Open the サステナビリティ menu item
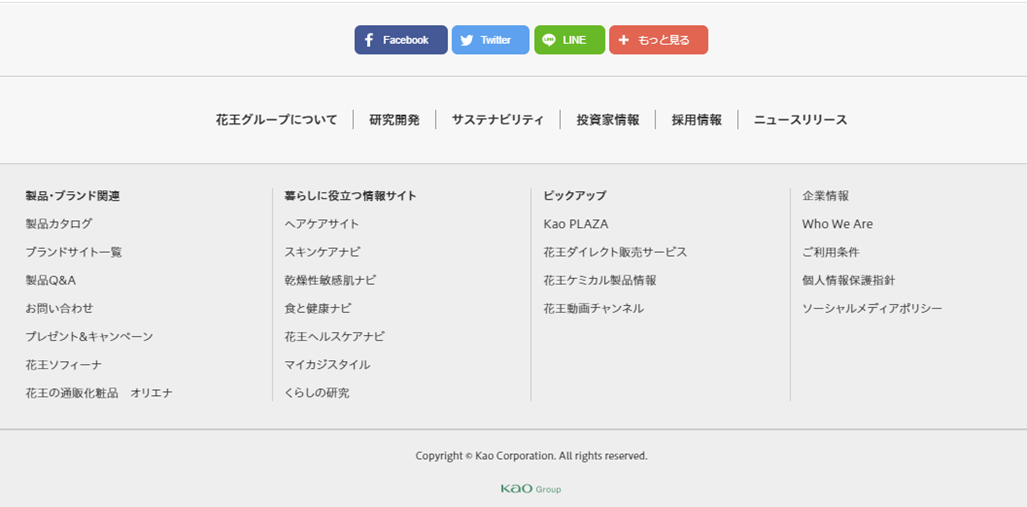This screenshot has height=507, width=1027. (x=498, y=120)
